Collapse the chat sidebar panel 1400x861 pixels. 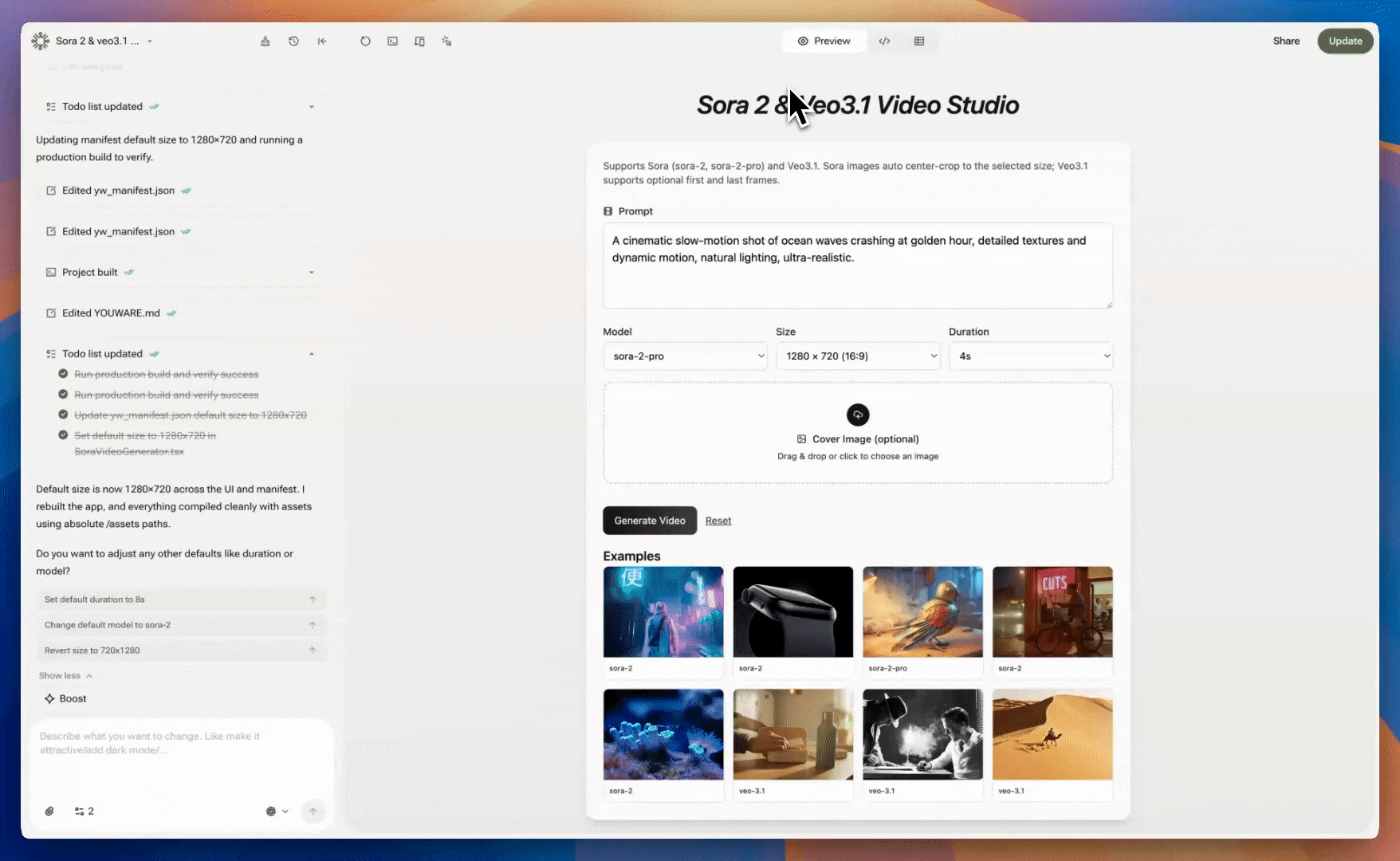pos(322,41)
